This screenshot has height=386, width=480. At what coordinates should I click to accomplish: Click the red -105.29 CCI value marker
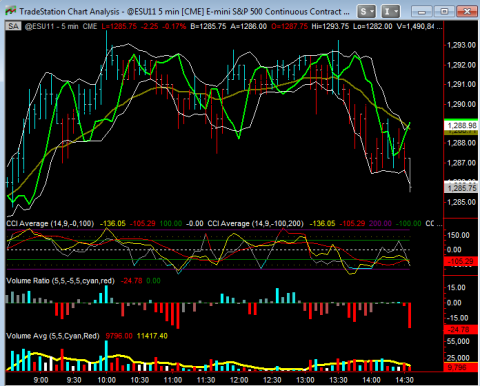coord(461,261)
